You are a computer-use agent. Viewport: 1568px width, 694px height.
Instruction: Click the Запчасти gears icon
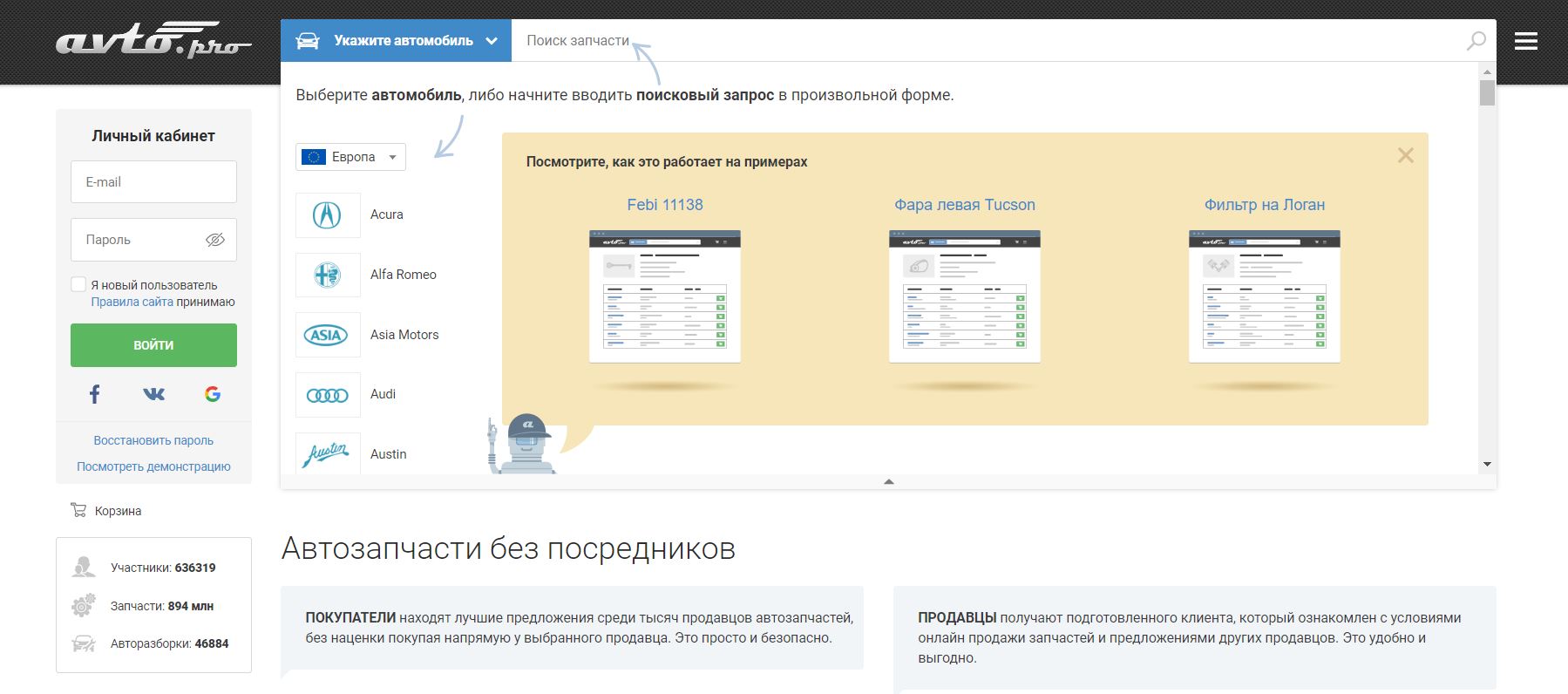(x=84, y=605)
